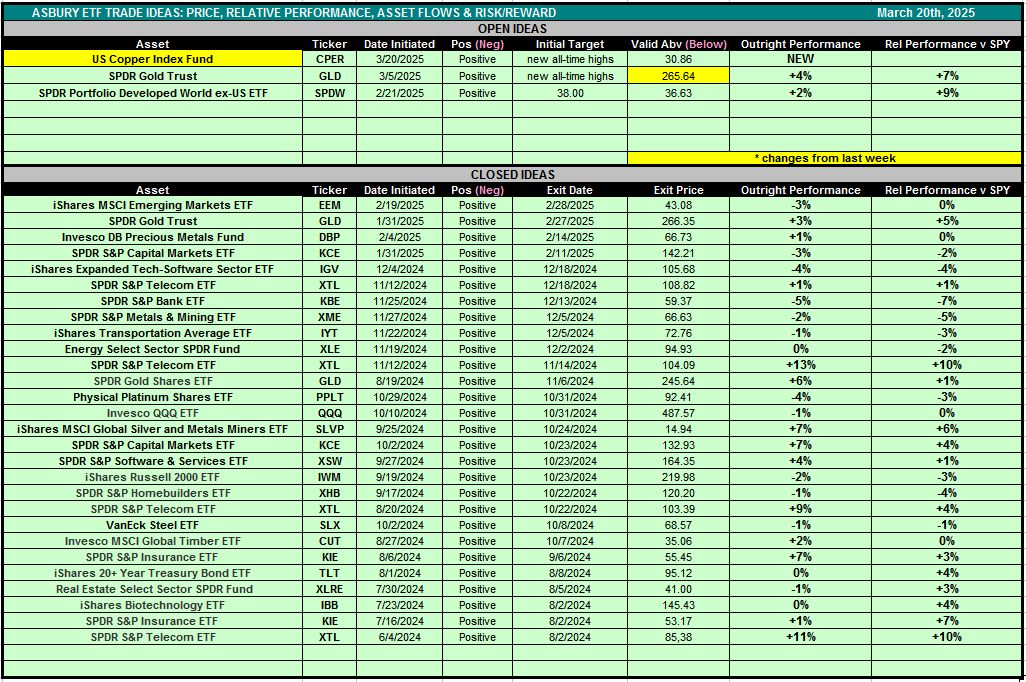This screenshot has height=682, width=1026.
Task: Select the Initial Target column header
Action: point(570,44)
